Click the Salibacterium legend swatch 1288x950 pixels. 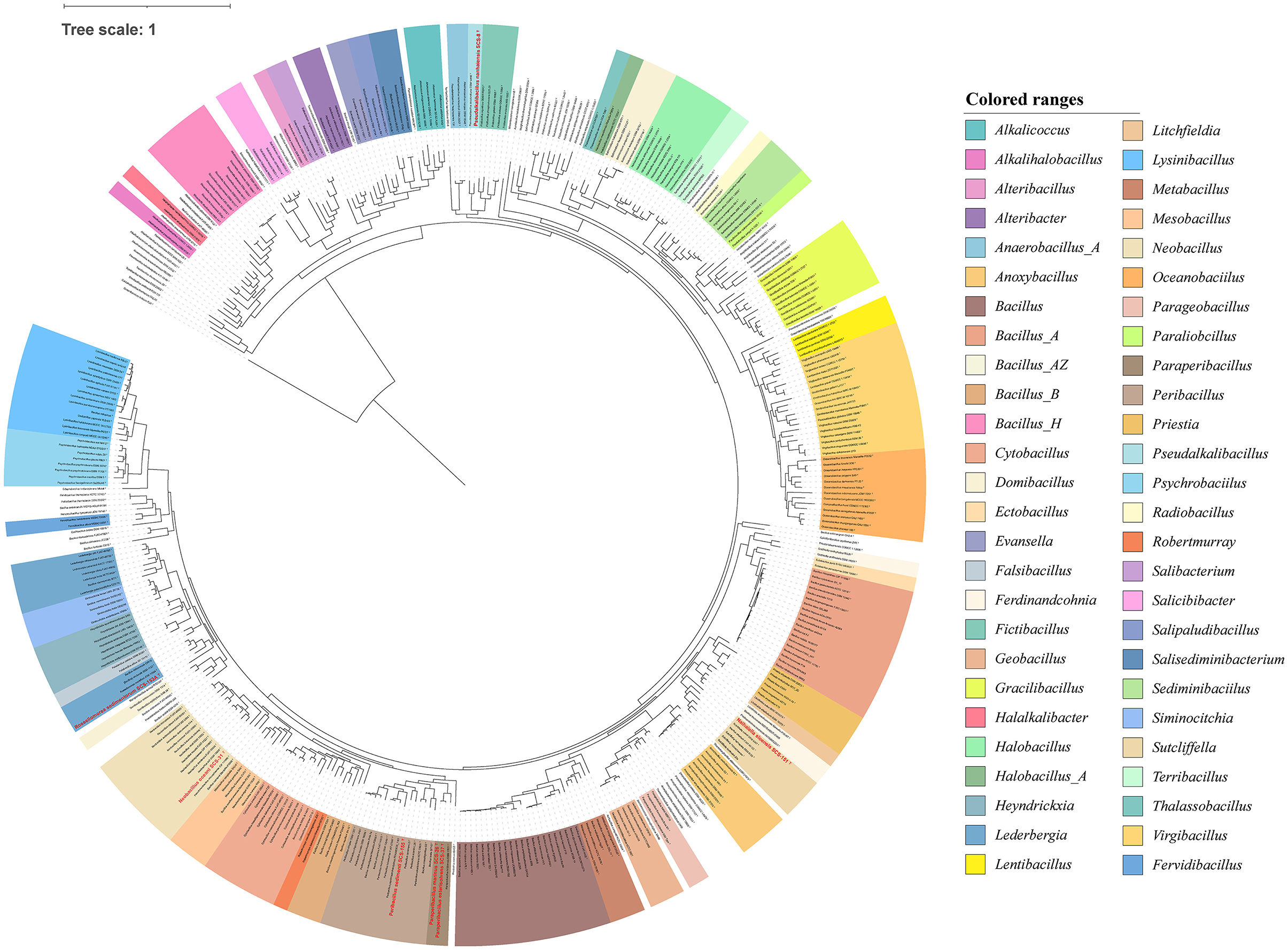click(x=1132, y=570)
